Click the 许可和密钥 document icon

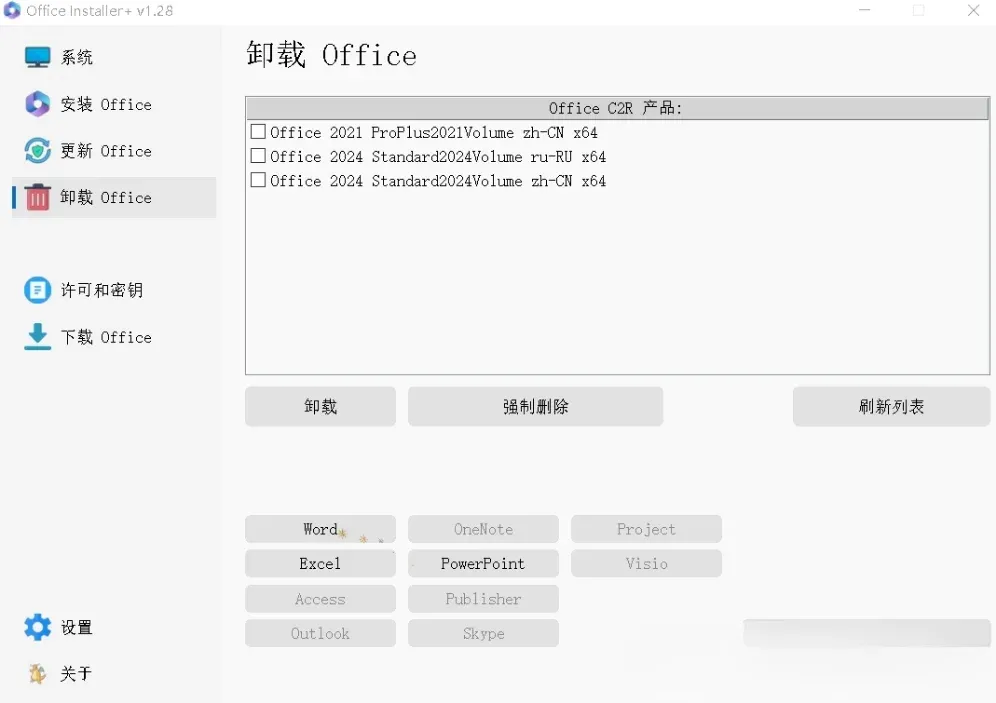[37, 290]
